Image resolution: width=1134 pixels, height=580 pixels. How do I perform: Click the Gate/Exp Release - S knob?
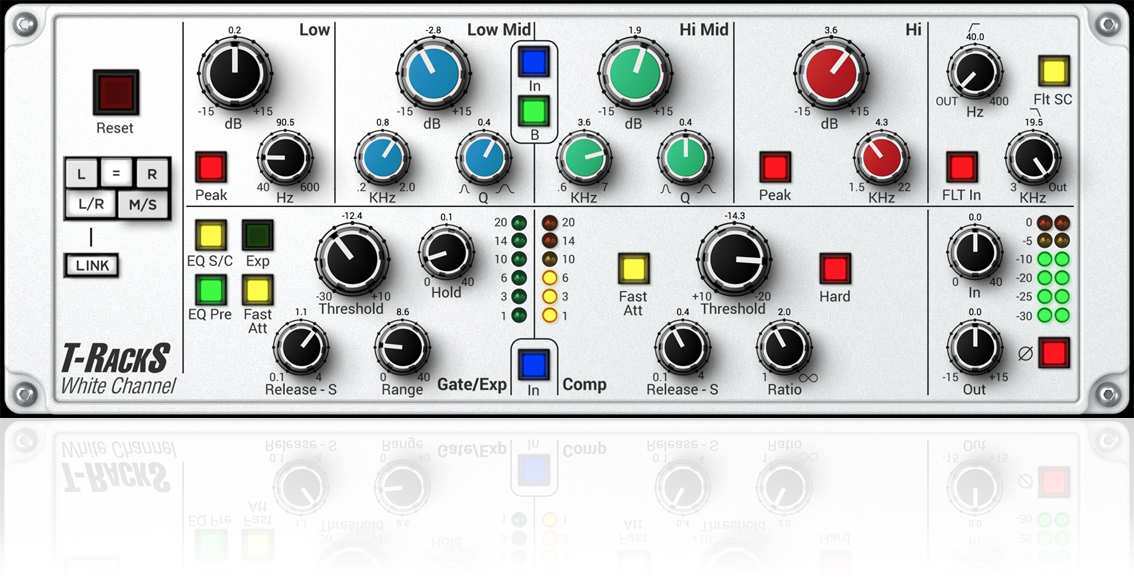(x=301, y=348)
